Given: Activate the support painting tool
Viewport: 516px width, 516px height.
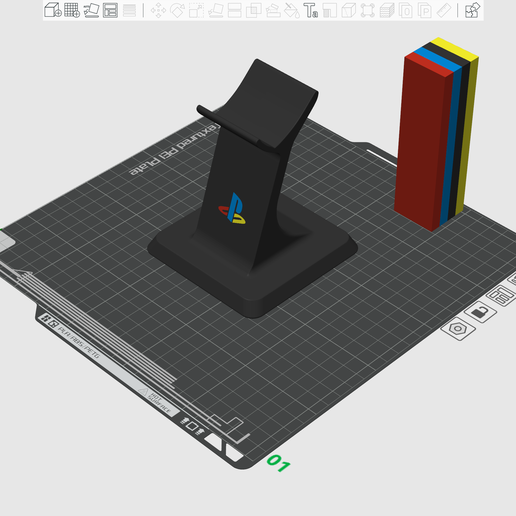Looking at the screenshot, I should coord(273,10).
